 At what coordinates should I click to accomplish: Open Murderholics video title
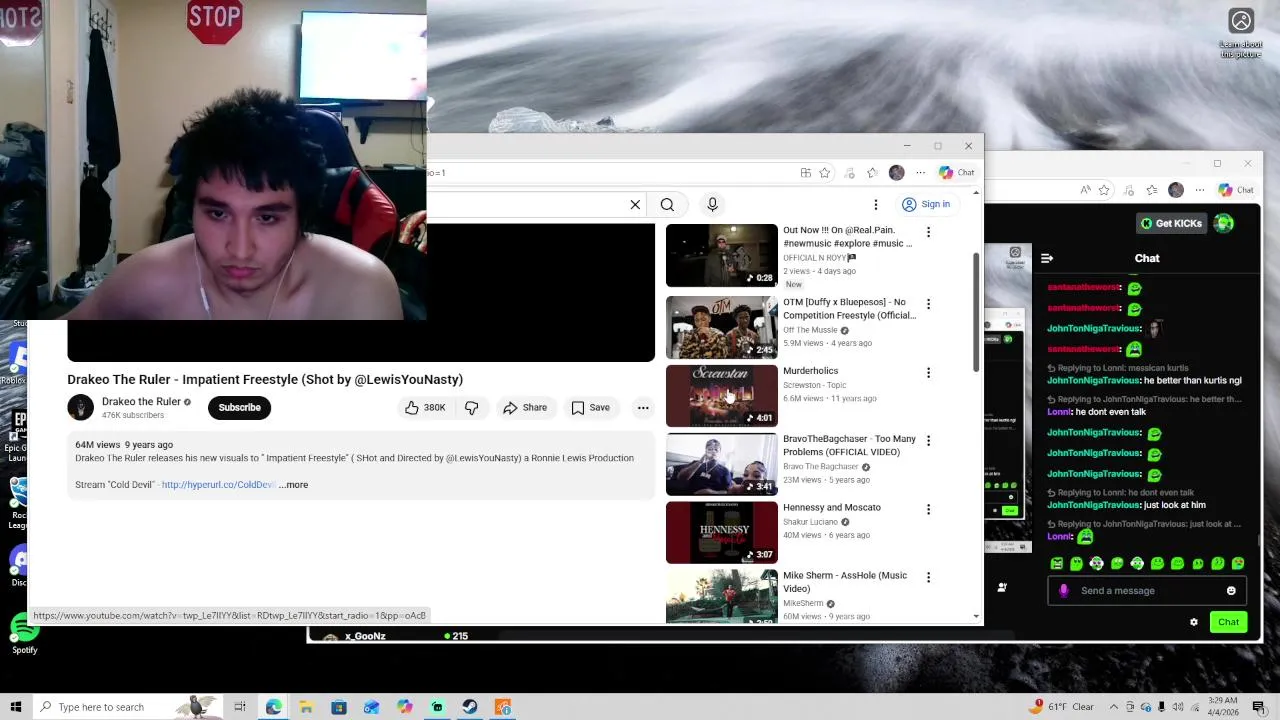tap(810, 371)
